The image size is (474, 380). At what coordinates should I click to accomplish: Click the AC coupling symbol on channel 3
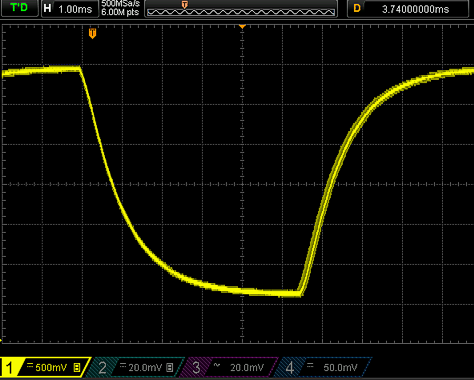(217, 365)
